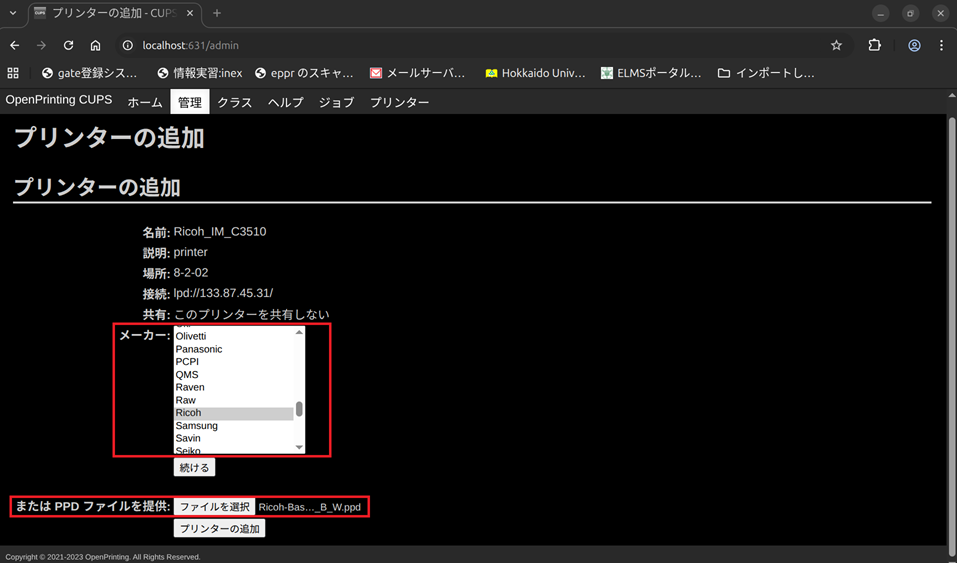Open the apps grid icon in bookmarks bar

coord(13,73)
